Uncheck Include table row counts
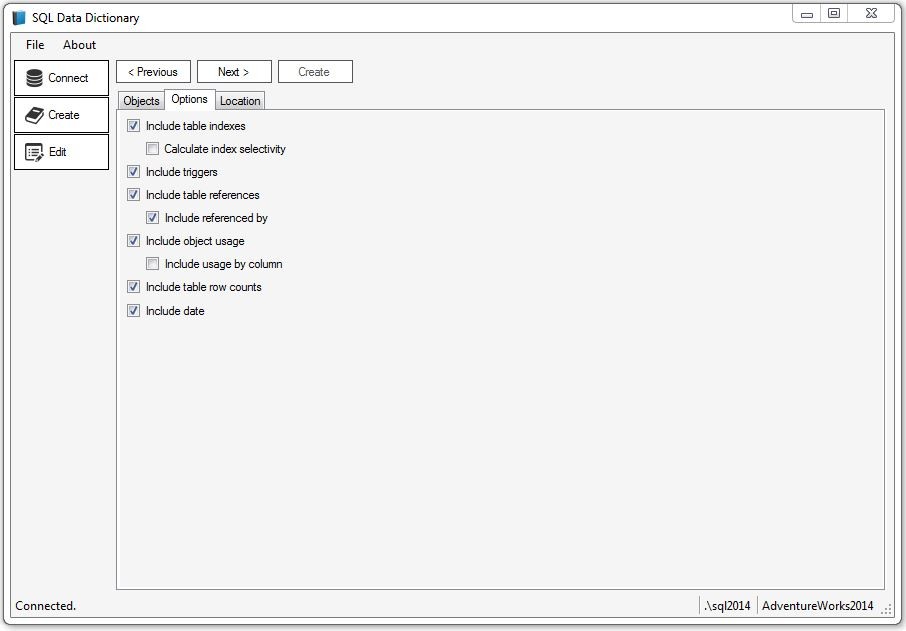The image size is (906, 631). tap(133, 287)
